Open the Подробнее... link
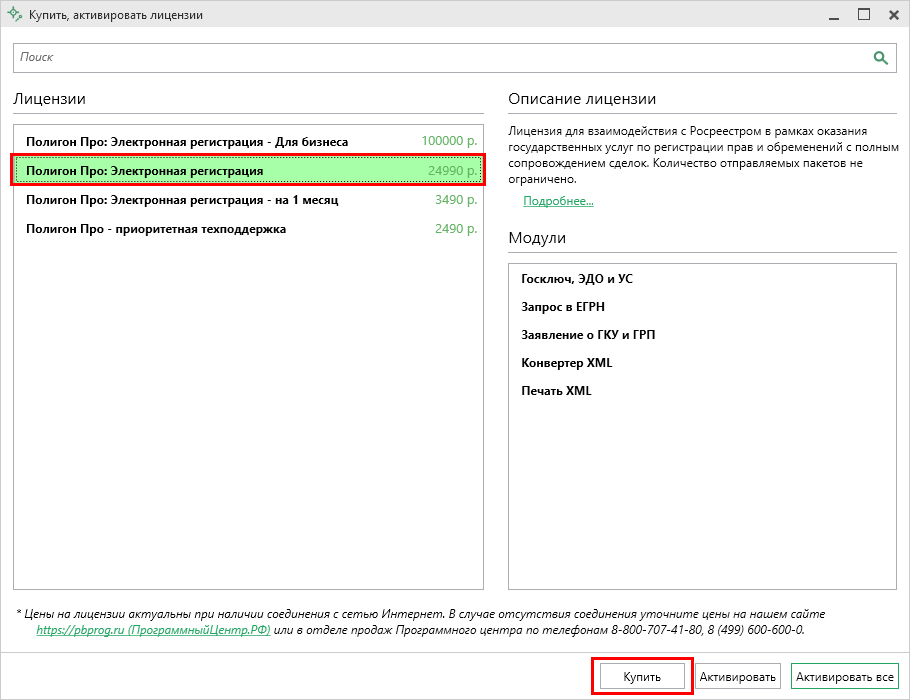Image resolution: width=910 pixels, height=700 pixels. point(558,201)
